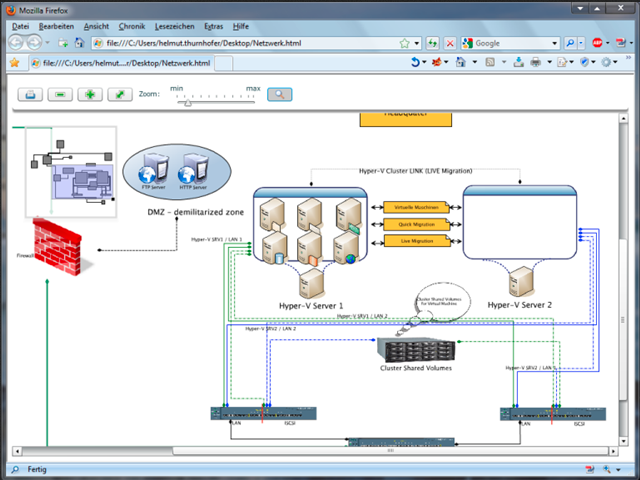Click the grey RSS feed icon
Viewport: 640px width, 480px height.
[x=490, y=62]
